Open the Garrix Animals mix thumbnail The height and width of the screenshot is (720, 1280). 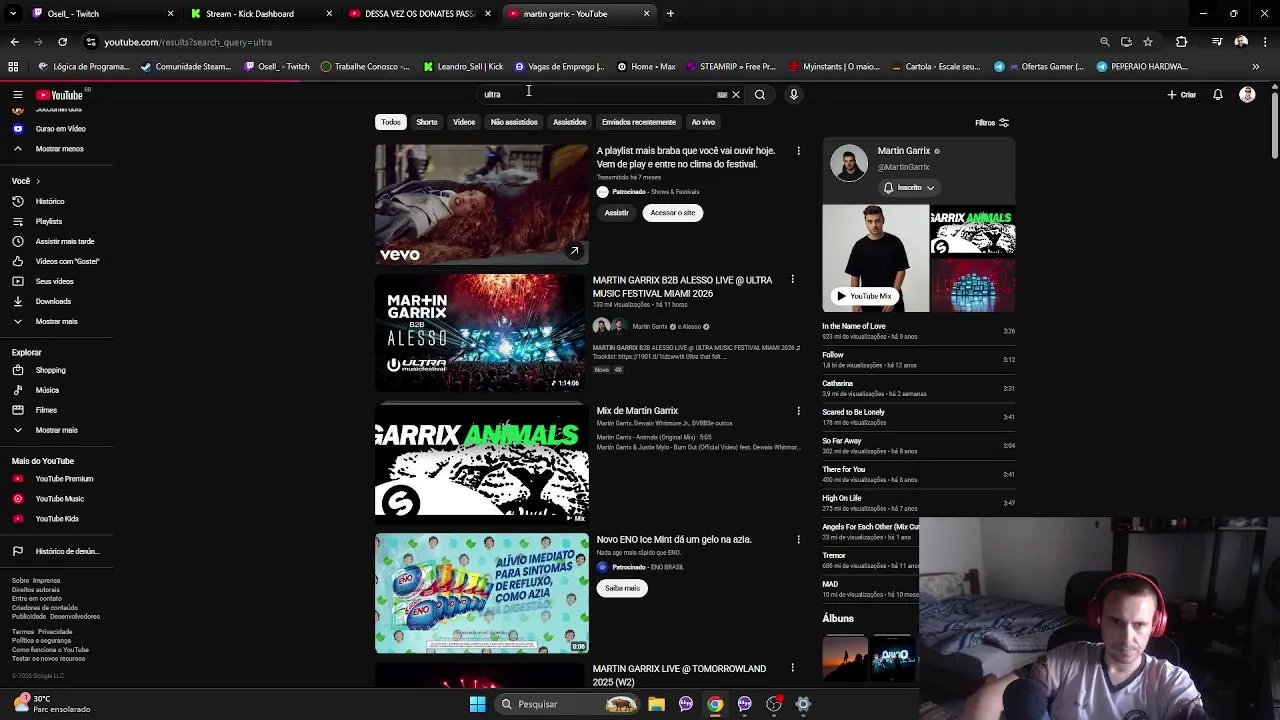click(481, 464)
